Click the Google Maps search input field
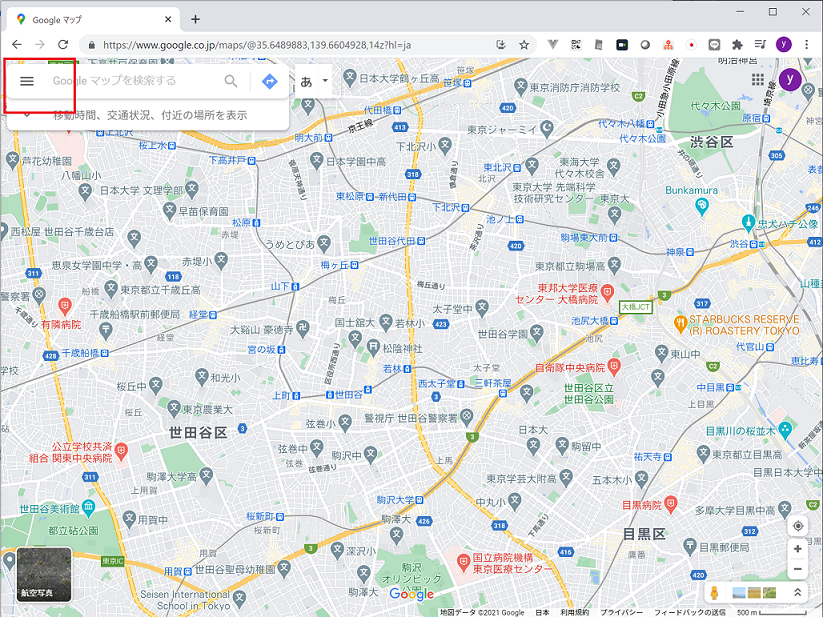Screen dimensions: 823x617 140,81
